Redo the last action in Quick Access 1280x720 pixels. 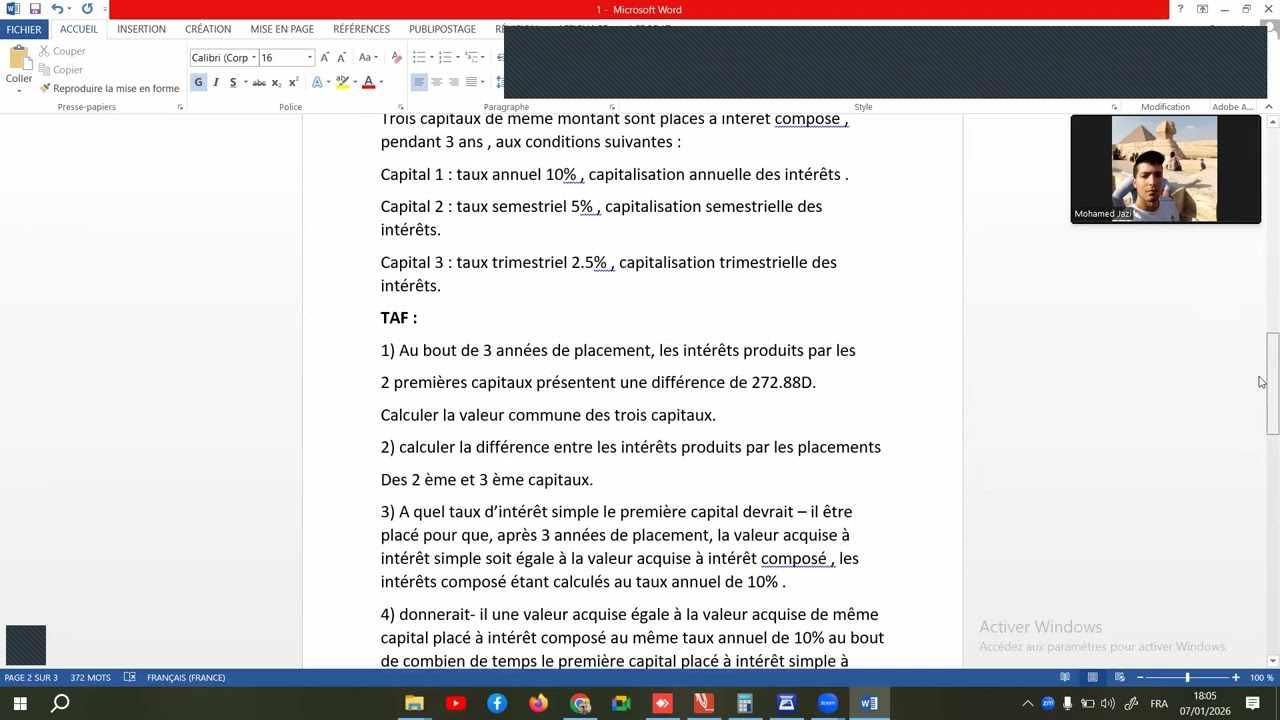click(x=87, y=9)
